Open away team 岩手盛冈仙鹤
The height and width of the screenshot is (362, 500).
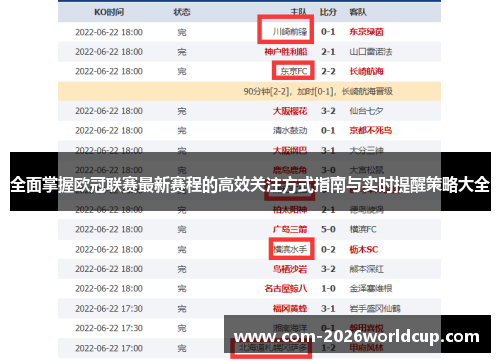375,309
